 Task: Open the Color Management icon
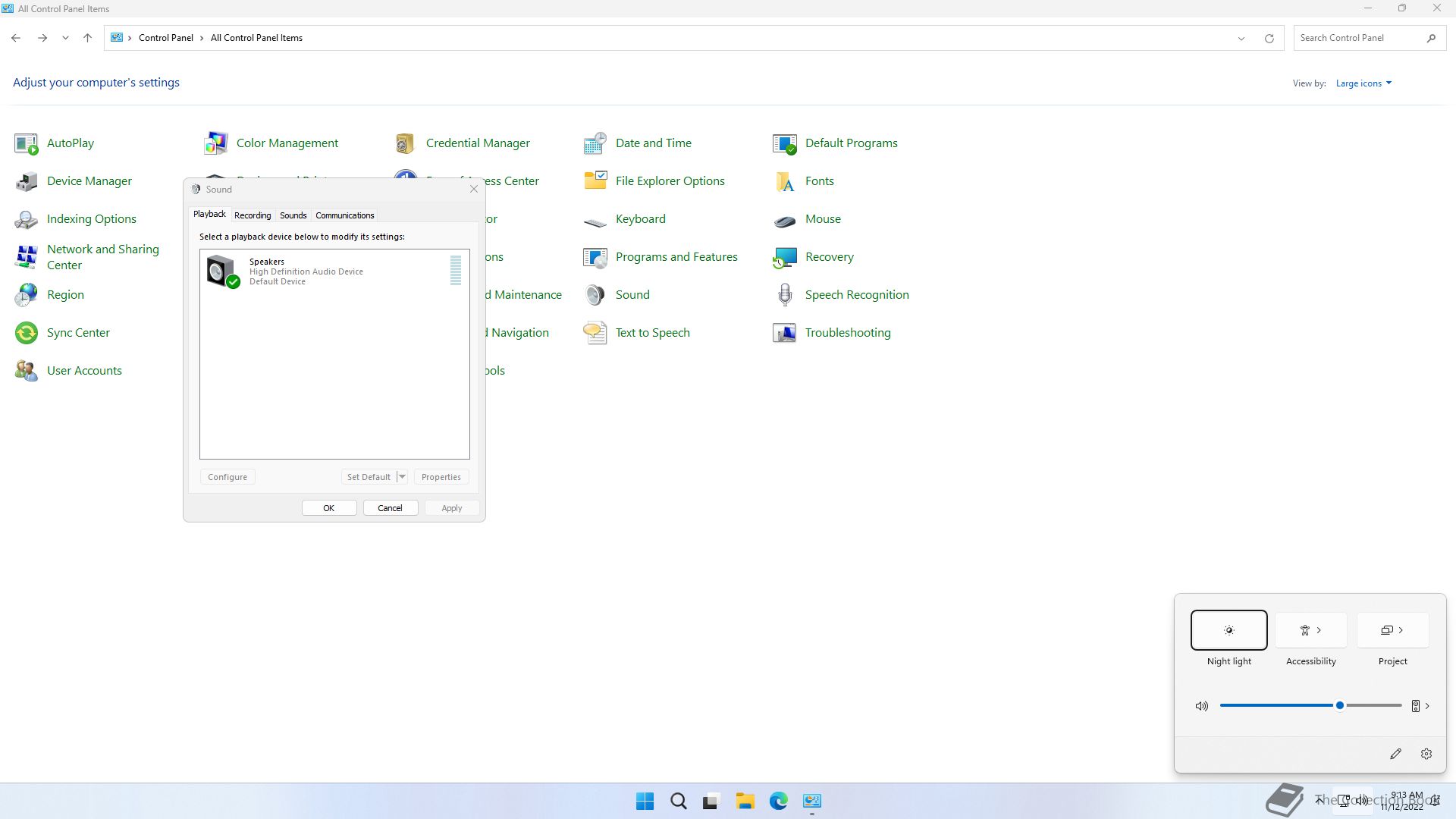pyautogui.click(x=216, y=143)
